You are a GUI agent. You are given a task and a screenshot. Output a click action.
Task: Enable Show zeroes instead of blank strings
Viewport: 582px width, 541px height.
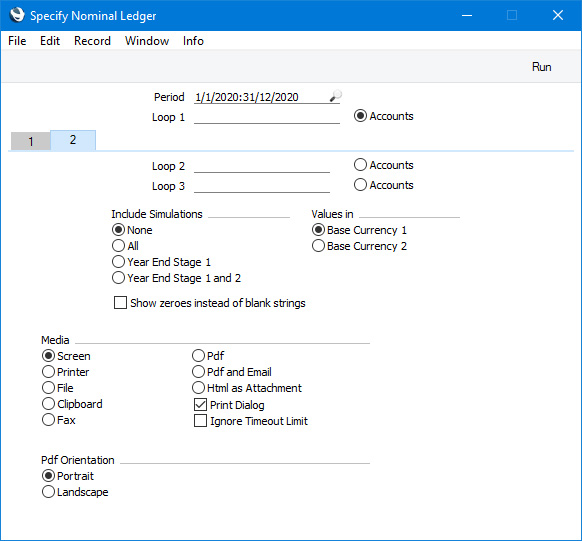(x=120, y=303)
